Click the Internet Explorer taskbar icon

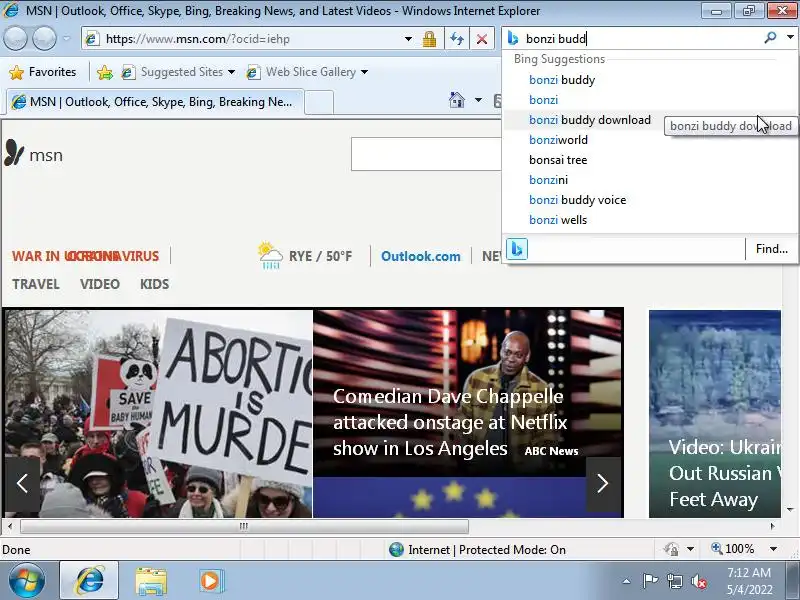click(x=89, y=581)
